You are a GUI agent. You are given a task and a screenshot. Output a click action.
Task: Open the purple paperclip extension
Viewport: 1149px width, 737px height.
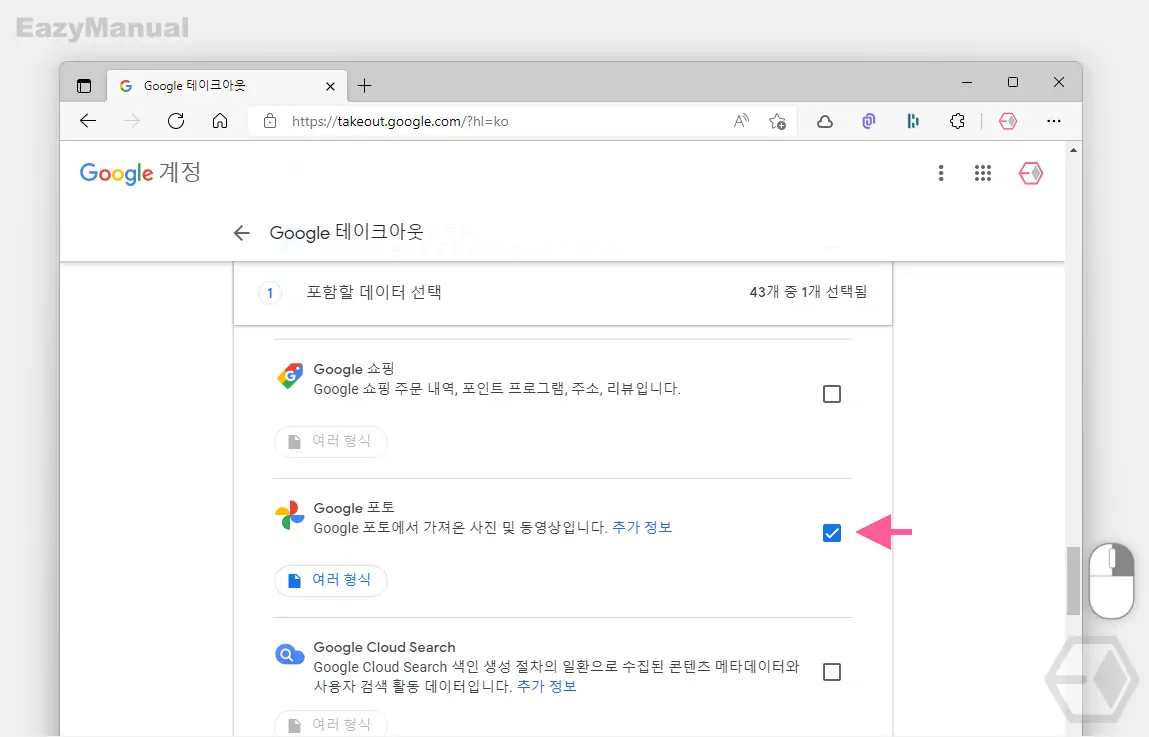coord(869,121)
